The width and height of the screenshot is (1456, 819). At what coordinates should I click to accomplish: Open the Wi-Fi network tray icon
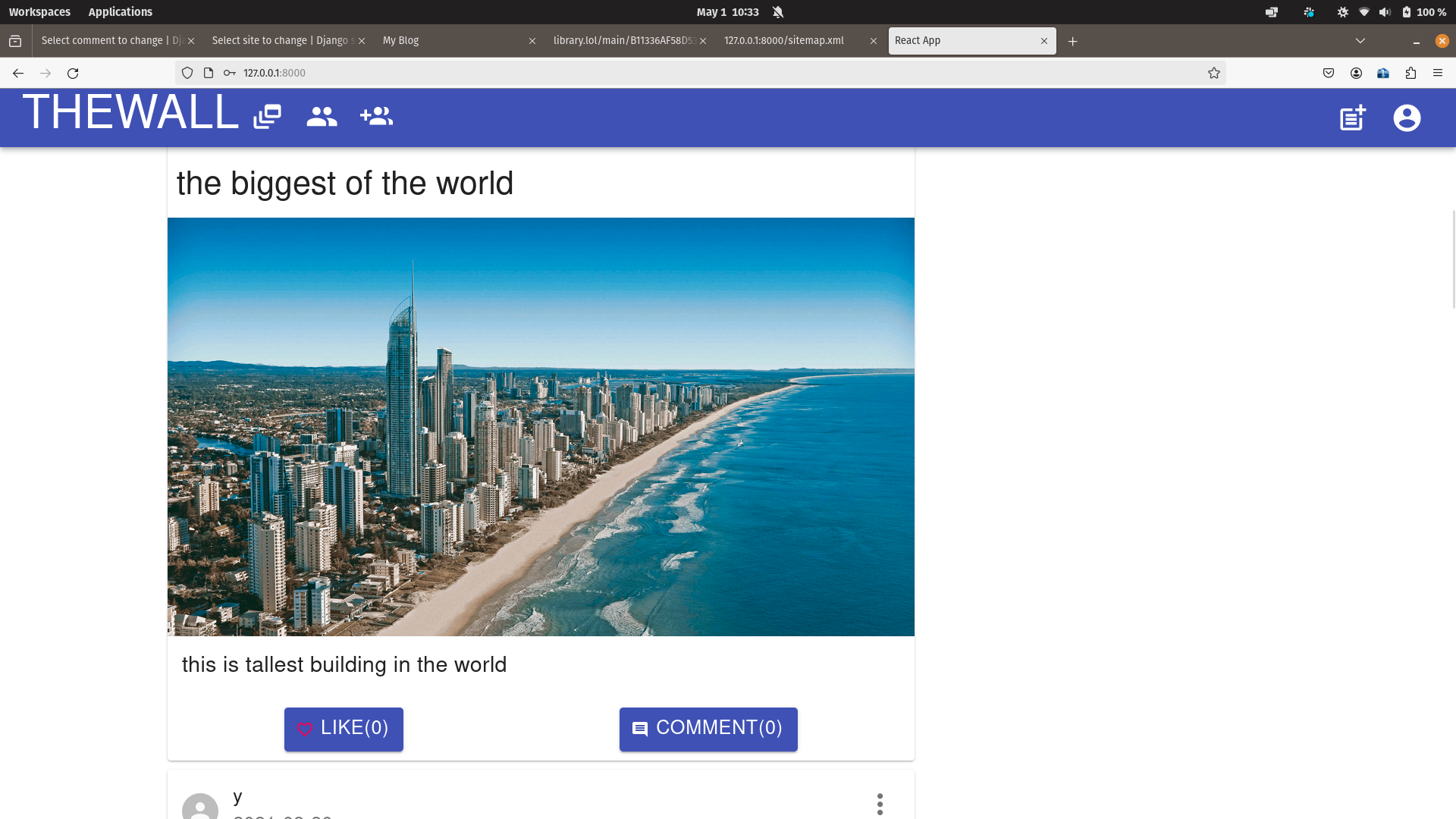pos(1363,12)
